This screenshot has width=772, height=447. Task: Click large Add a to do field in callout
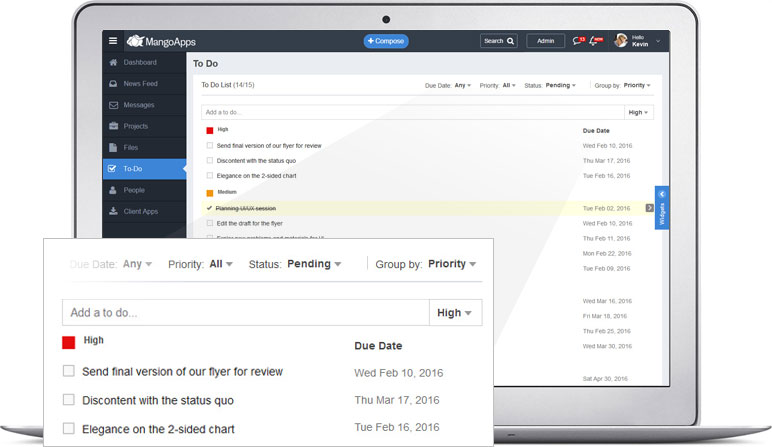click(x=246, y=313)
